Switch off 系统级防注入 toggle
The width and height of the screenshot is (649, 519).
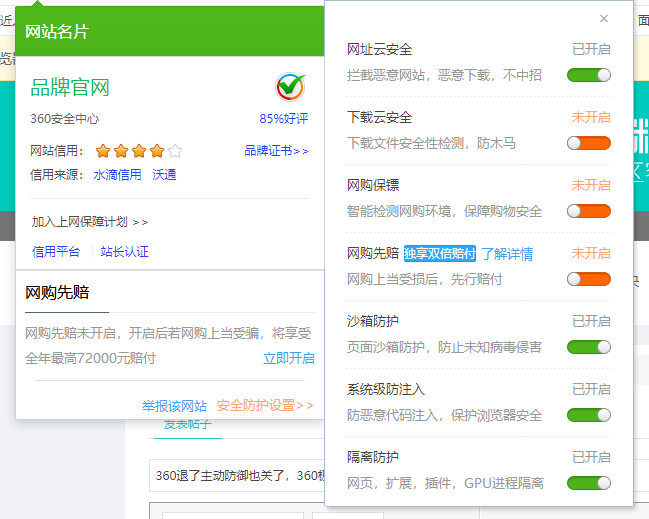coord(589,415)
